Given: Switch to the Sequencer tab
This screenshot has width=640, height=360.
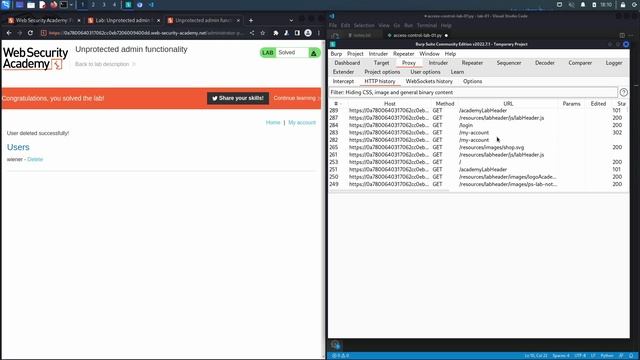Looking at the screenshot, I should 509,63.
